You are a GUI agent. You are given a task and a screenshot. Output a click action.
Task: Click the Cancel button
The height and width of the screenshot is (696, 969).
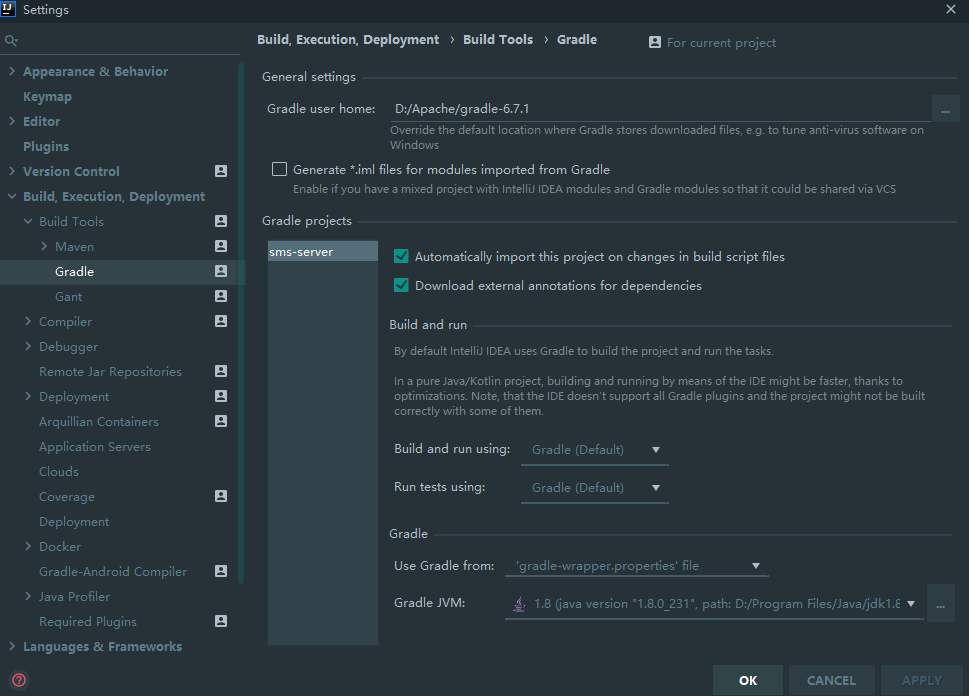pyautogui.click(x=831, y=680)
